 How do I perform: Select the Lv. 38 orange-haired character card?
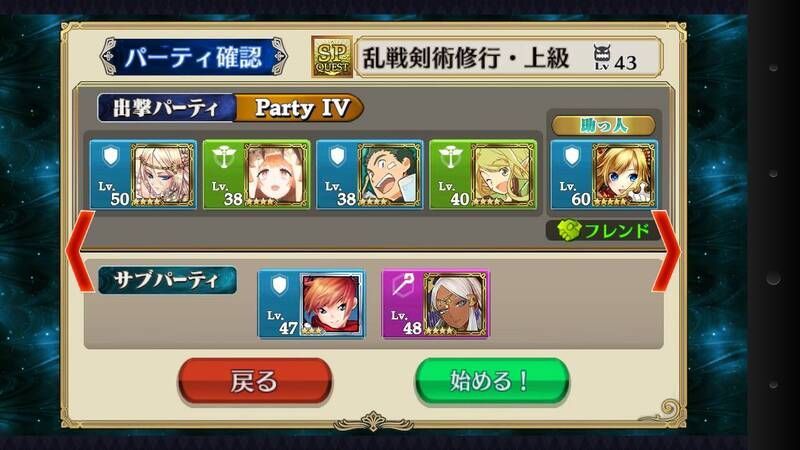click(257, 175)
